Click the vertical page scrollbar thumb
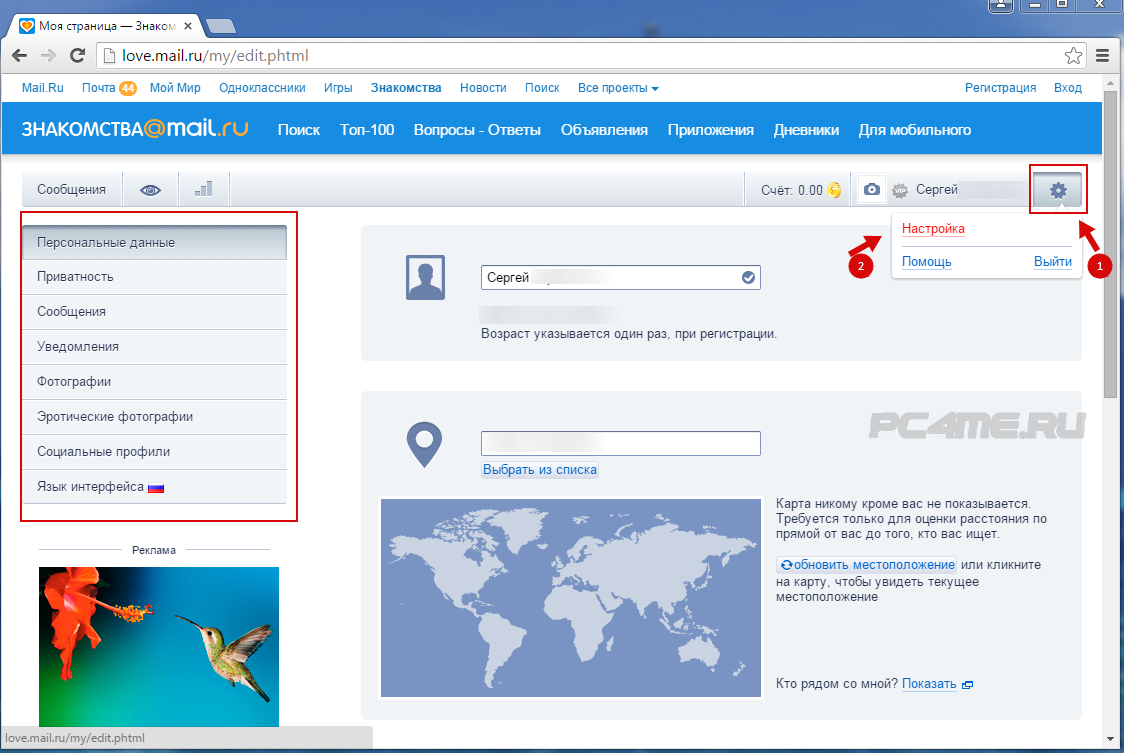Image resolution: width=1124 pixels, height=753 pixels. 1110,244
